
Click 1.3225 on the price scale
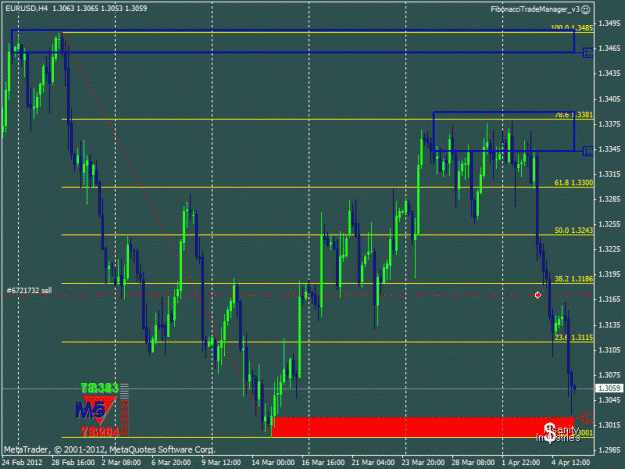(x=610, y=249)
